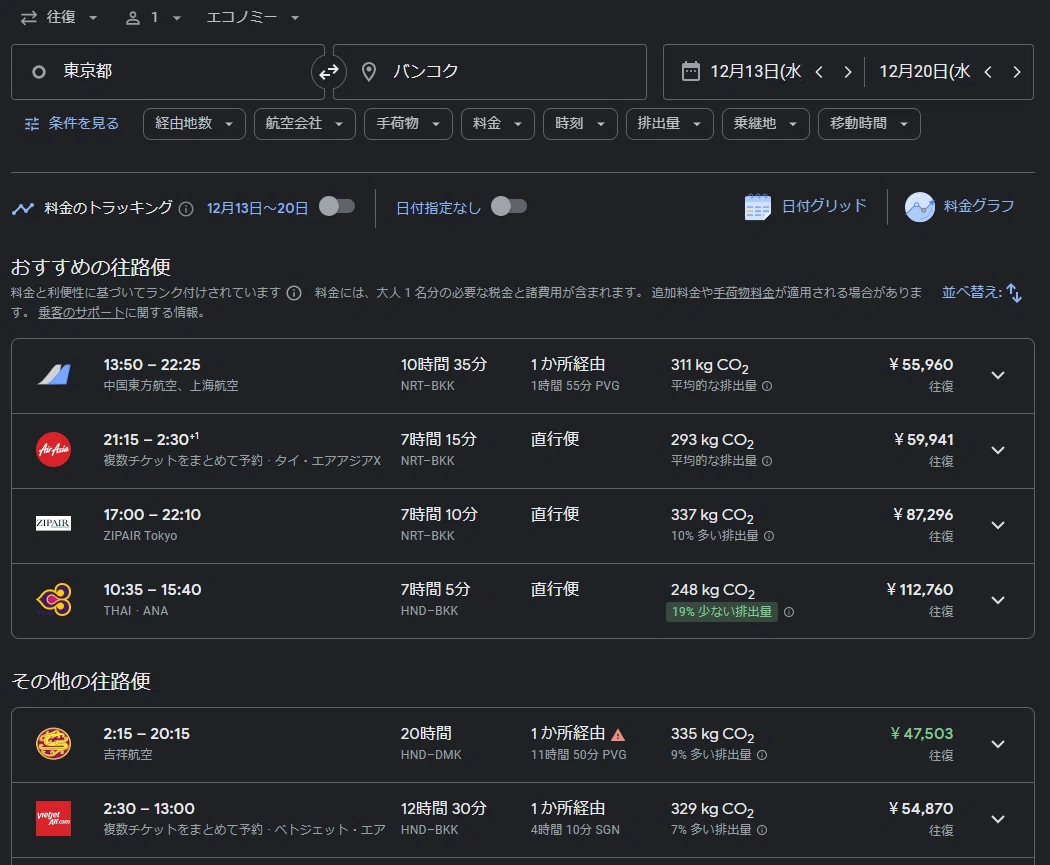Click the VietJet Air logo
The width and height of the screenshot is (1050, 865).
click(x=54, y=819)
